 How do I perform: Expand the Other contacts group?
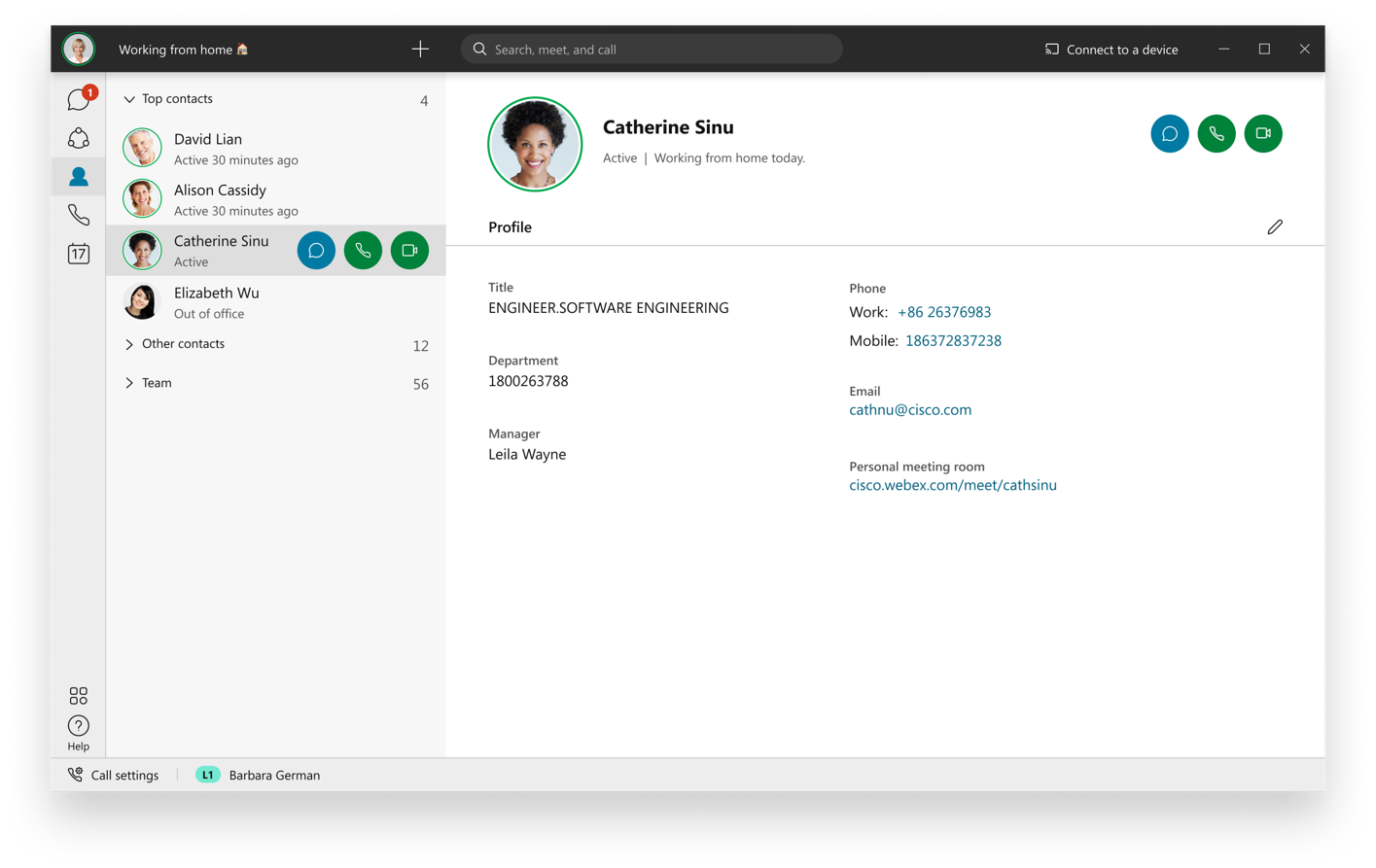click(x=129, y=344)
